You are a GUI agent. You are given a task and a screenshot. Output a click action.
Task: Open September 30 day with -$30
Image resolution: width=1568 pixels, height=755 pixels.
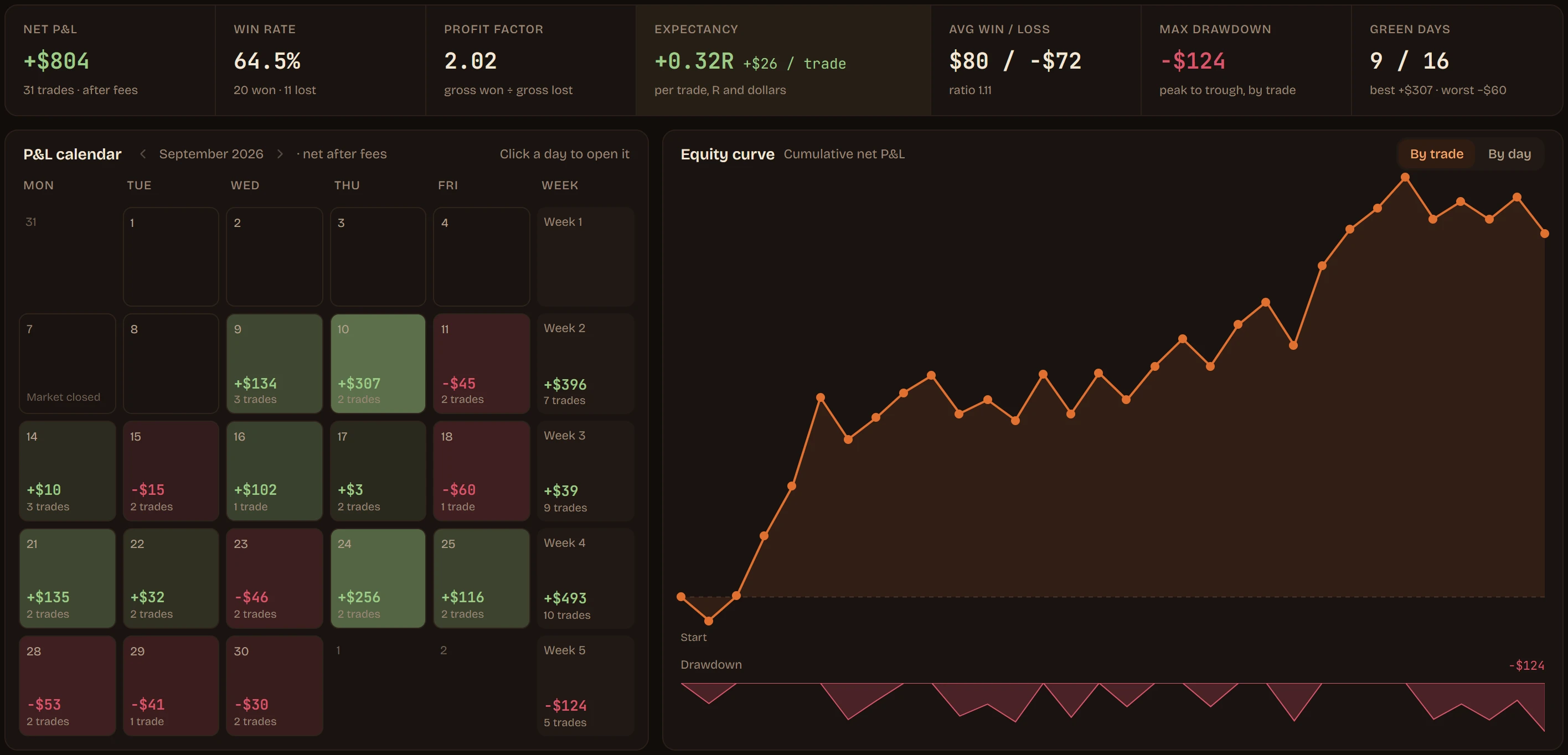275,686
